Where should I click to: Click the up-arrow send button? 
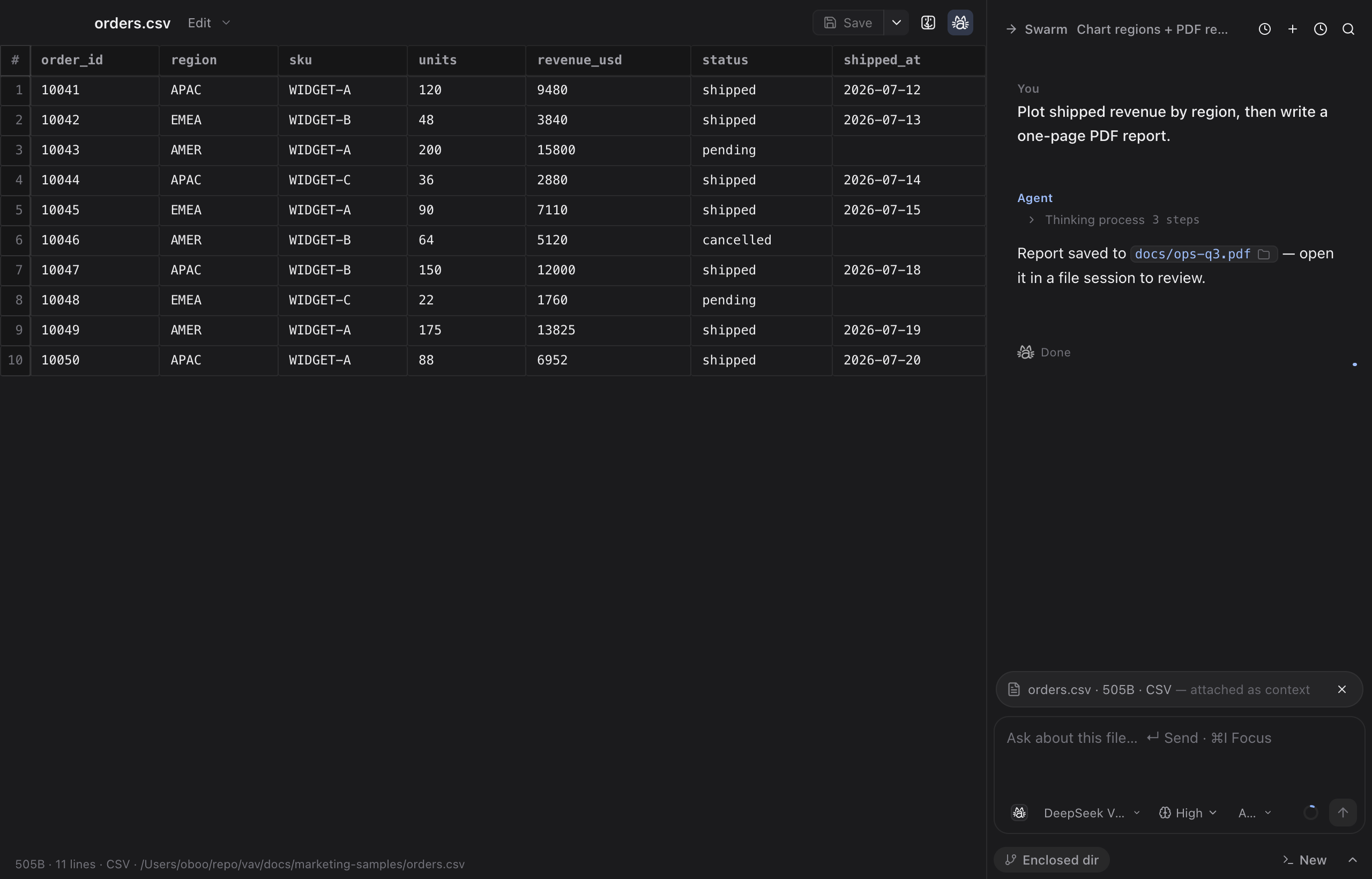(1343, 812)
